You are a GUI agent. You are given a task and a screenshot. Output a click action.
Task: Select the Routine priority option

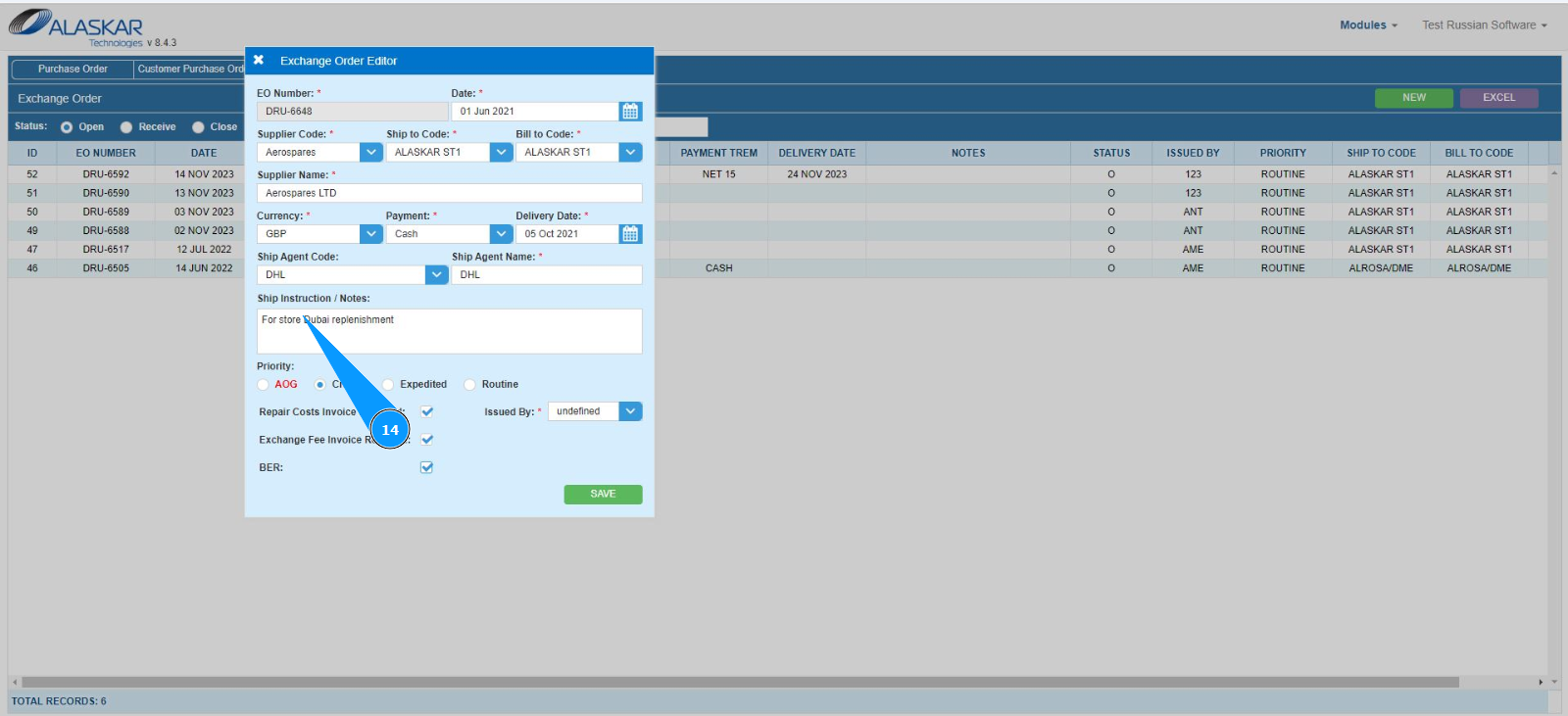pos(469,385)
